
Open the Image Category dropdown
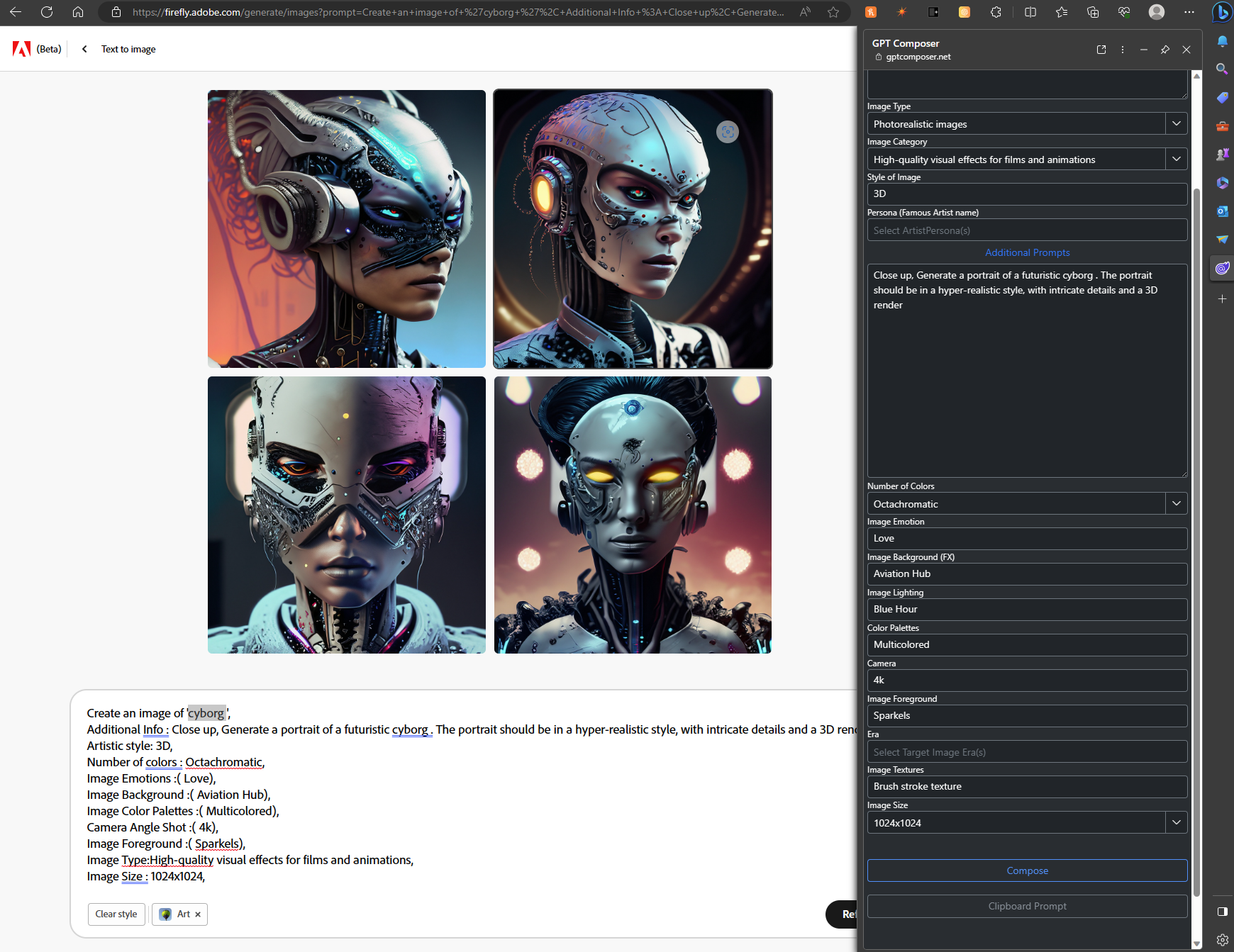click(x=1176, y=159)
